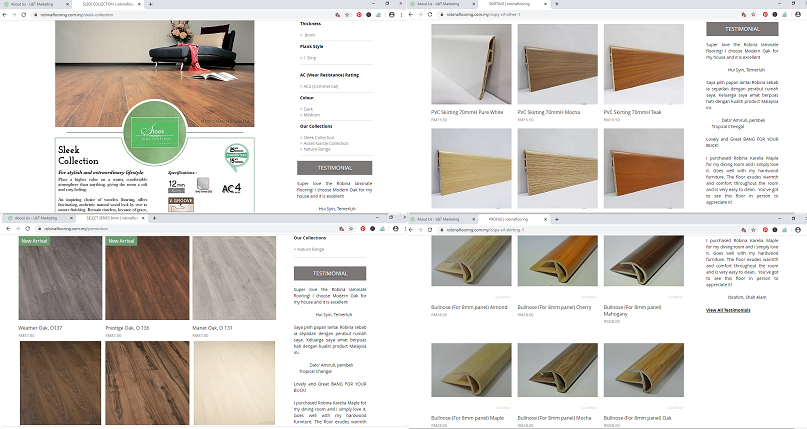Reload the Sleek Collection page

[23, 14]
